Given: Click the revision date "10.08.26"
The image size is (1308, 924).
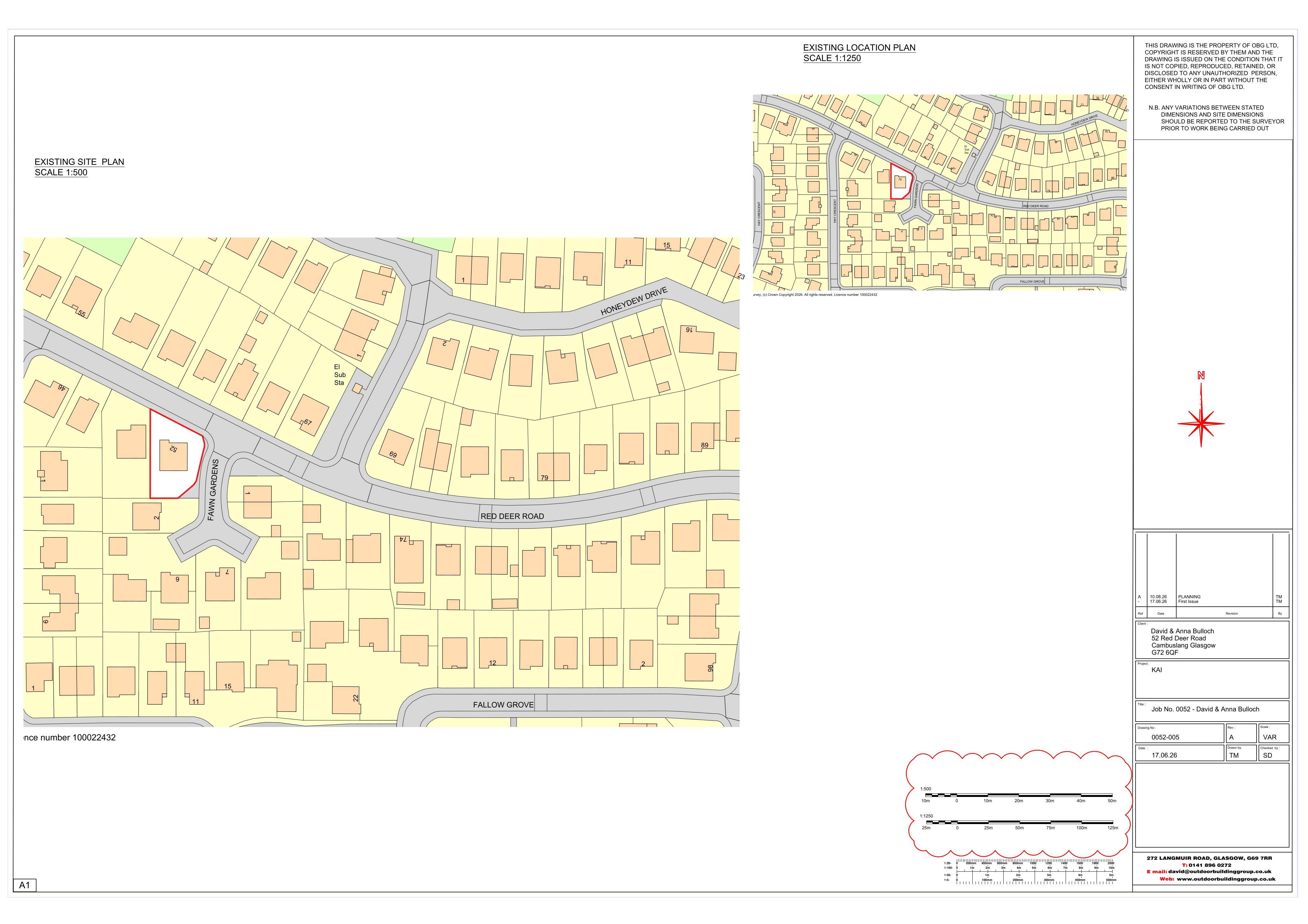Looking at the screenshot, I should (x=1158, y=596).
